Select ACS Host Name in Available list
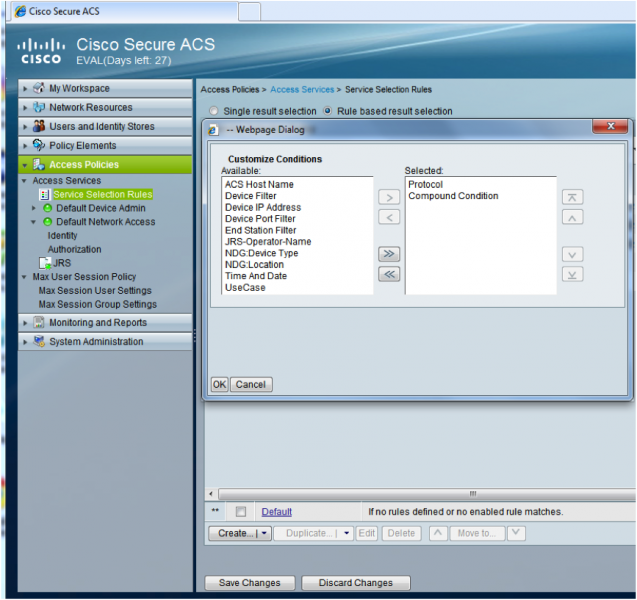Screen dimensions: 637x600 coord(259,184)
